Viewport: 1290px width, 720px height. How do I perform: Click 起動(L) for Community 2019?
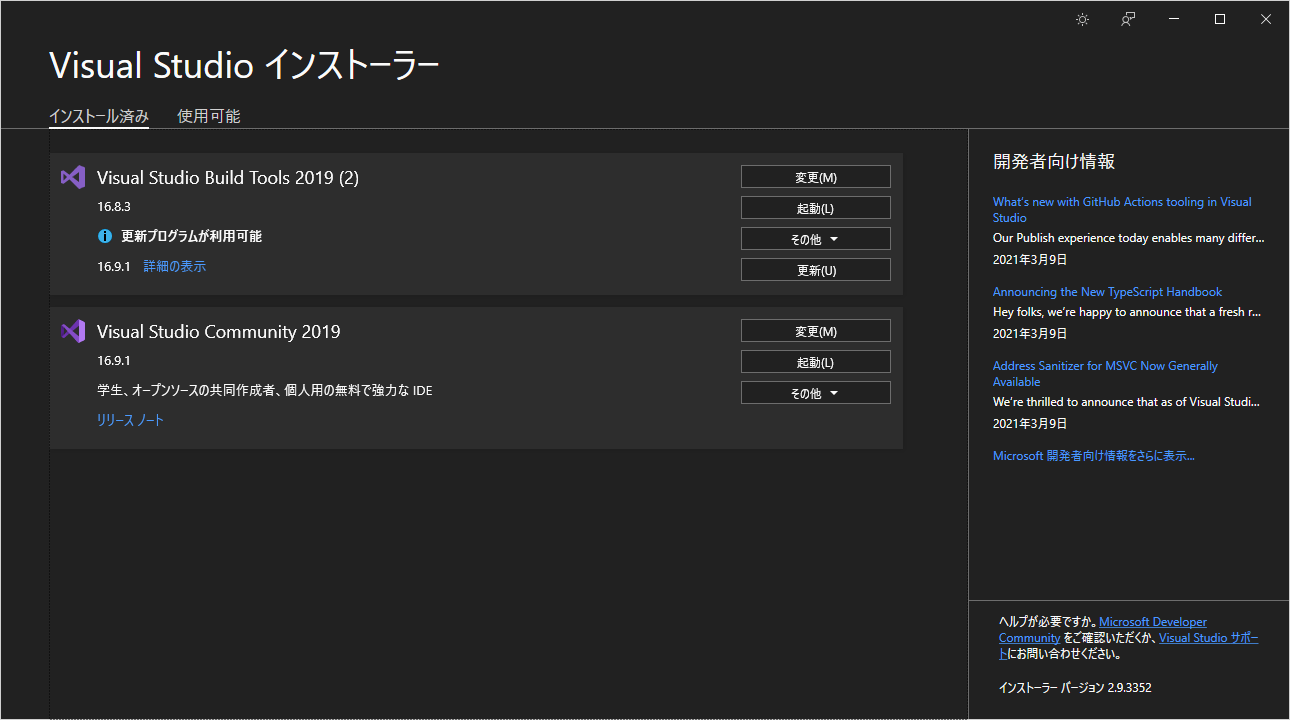(816, 362)
